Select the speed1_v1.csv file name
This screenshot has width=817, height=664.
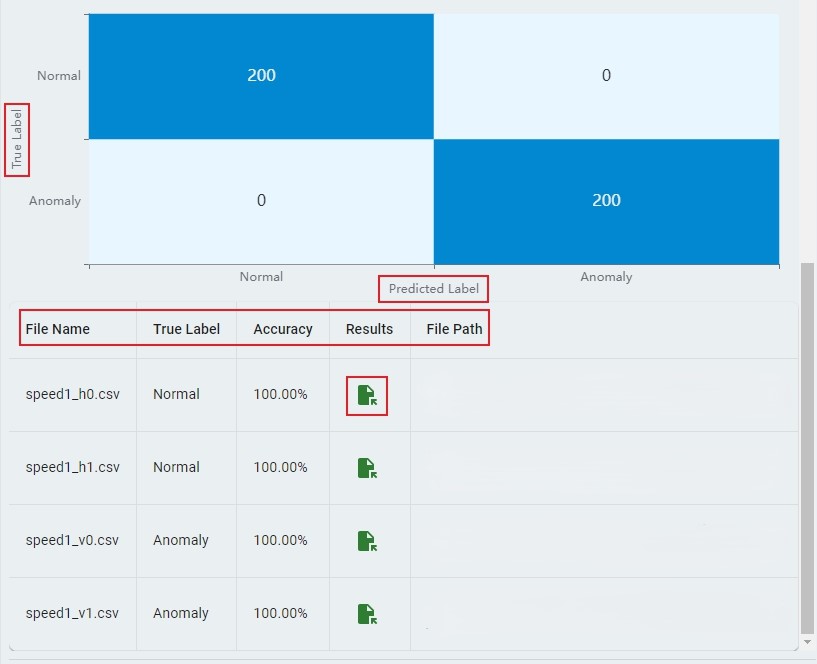(72, 614)
